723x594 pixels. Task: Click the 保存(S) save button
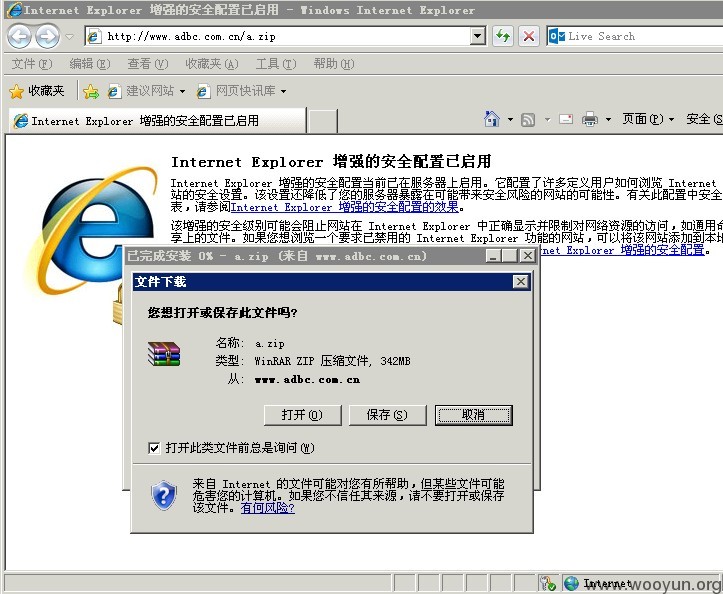click(387, 415)
